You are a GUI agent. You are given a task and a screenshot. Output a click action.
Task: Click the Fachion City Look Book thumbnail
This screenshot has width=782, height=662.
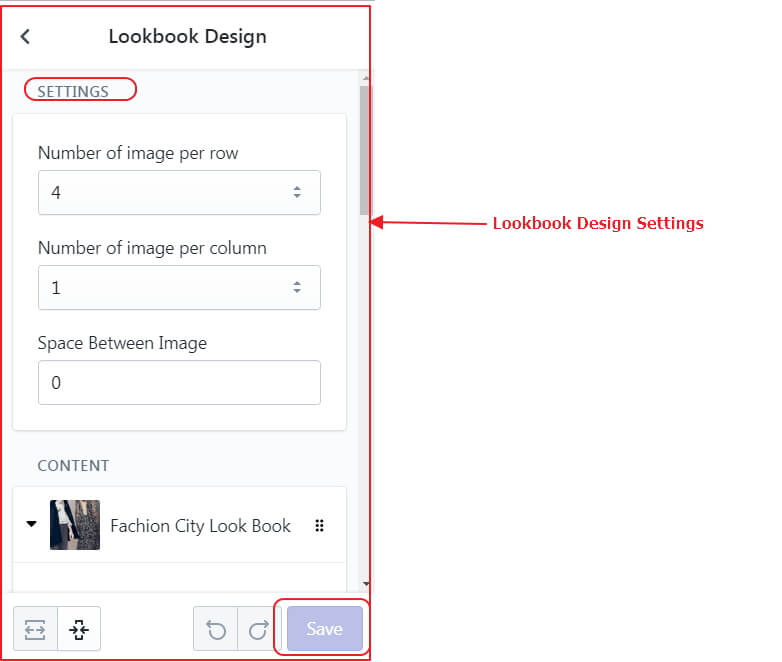pyautogui.click(x=75, y=525)
